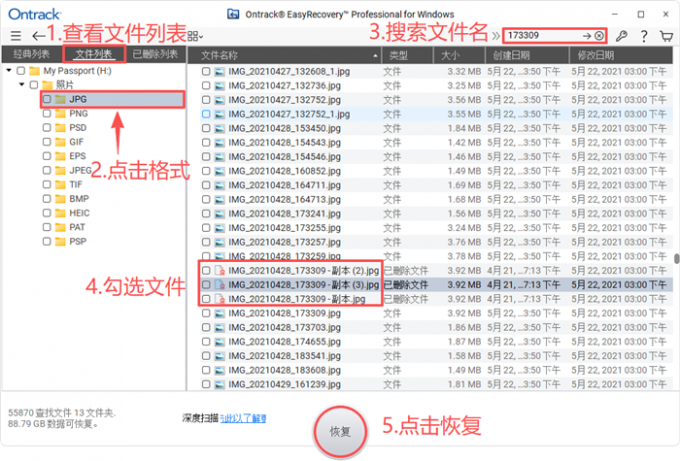
Task: Open the shopping cart icon
Action: pos(667,36)
